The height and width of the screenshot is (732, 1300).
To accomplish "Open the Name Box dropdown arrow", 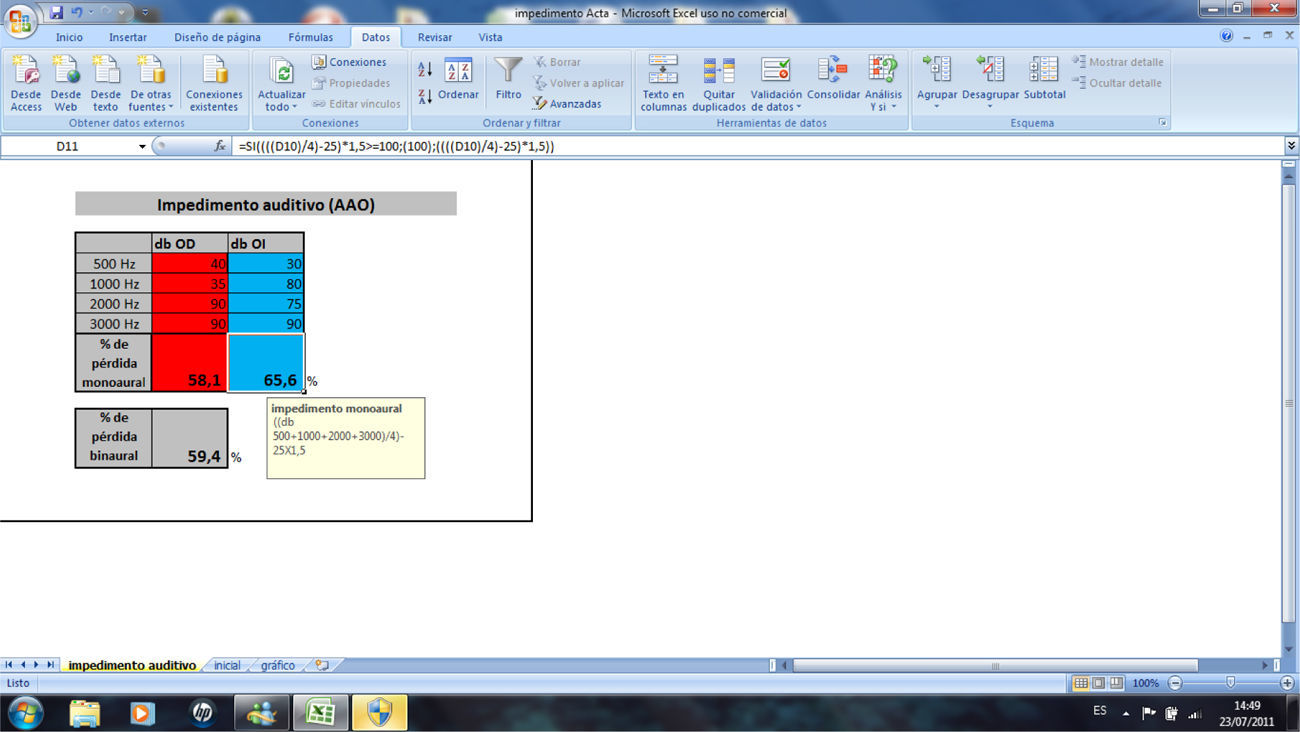I will coord(142,146).
